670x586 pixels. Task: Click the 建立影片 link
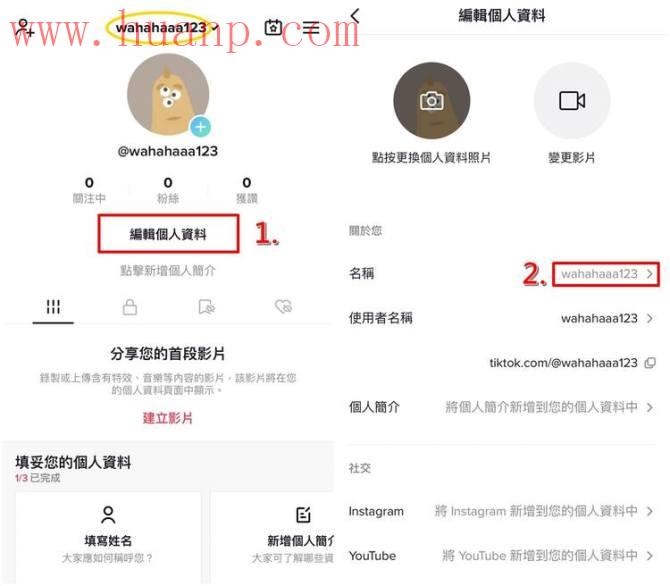pos(168,418)
